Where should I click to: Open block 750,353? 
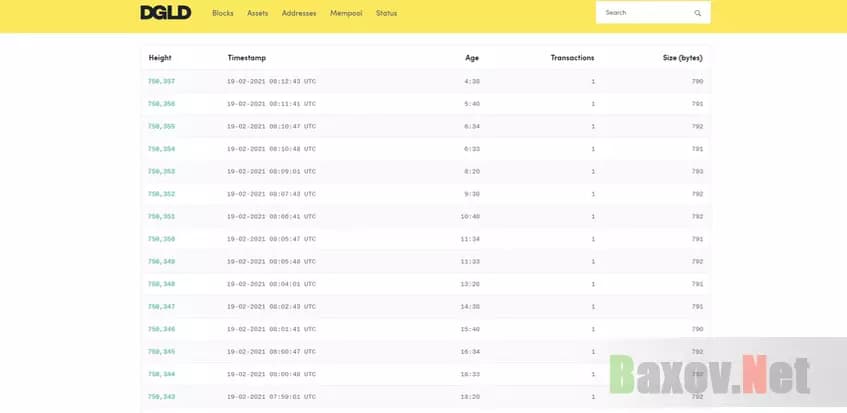point(161,171)
